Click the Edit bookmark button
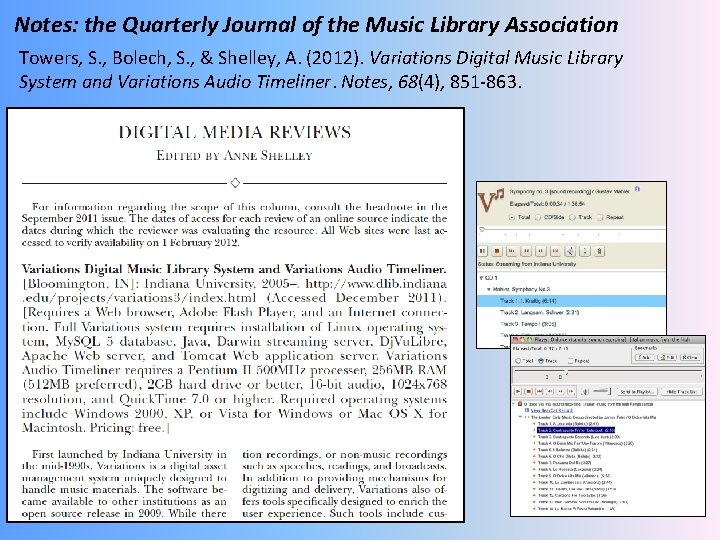This screenshot has height=540, width=720. point(667,357)
